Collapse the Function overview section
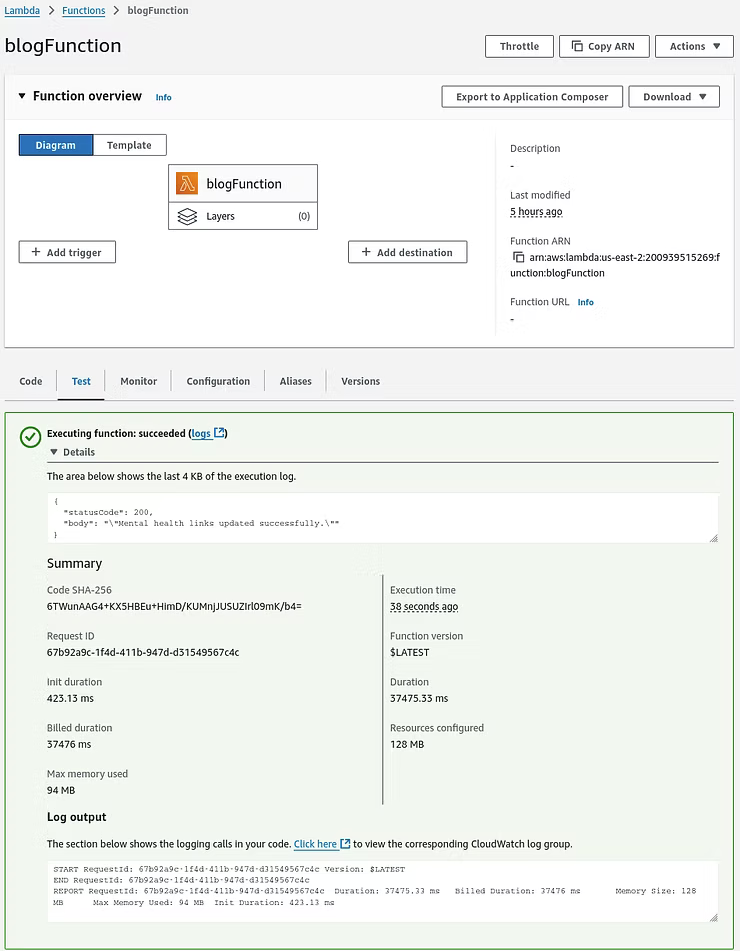The image size is (740, 951). [x=22, y=96]
